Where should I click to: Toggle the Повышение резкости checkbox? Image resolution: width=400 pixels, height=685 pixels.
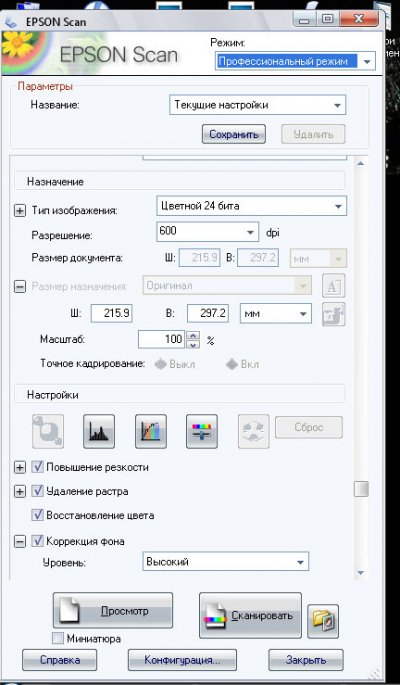coord(37,467)
